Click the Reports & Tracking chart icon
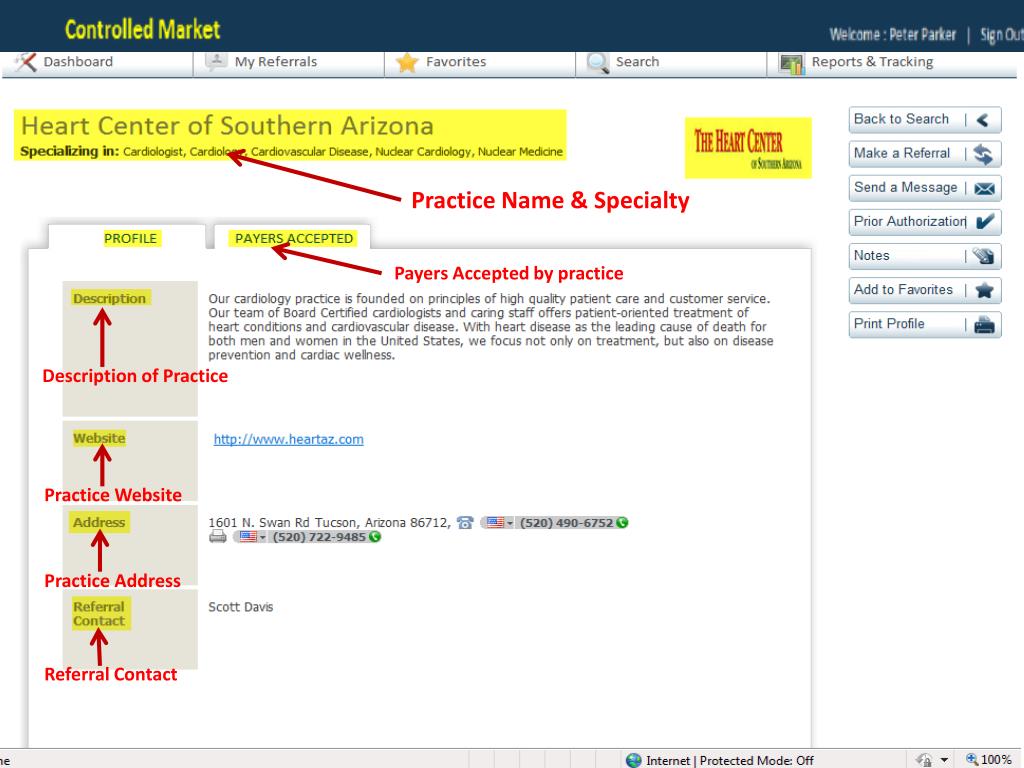This screenshot has width=1024, height=768. coord(792,63)
